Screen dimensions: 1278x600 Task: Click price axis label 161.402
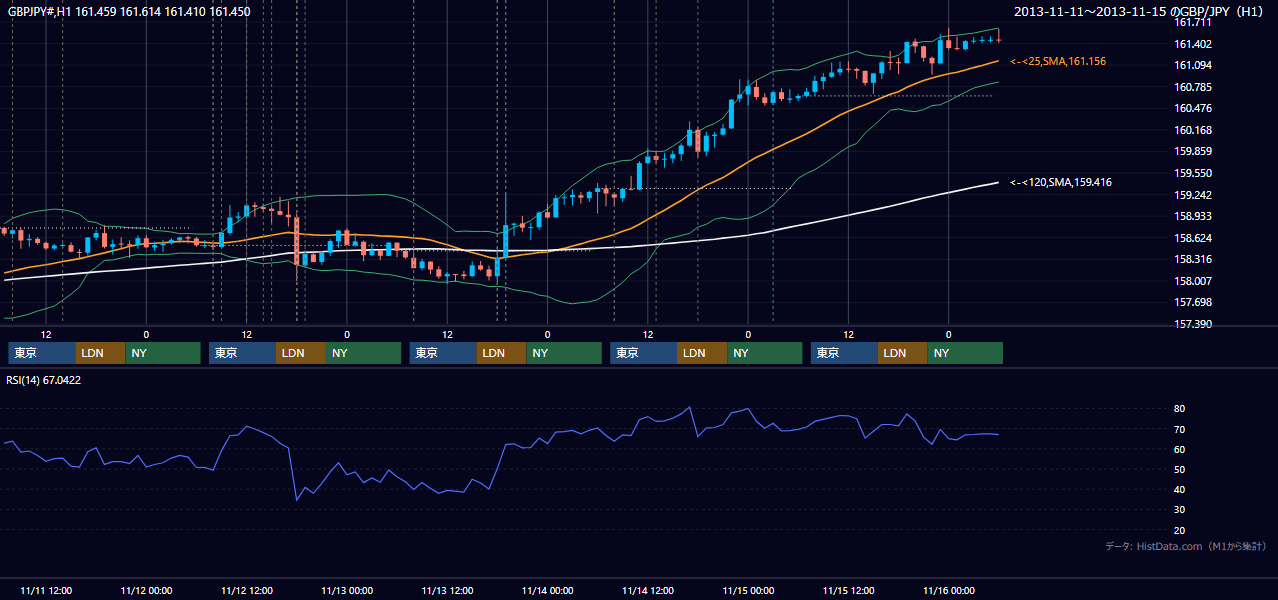point(1193,44)
